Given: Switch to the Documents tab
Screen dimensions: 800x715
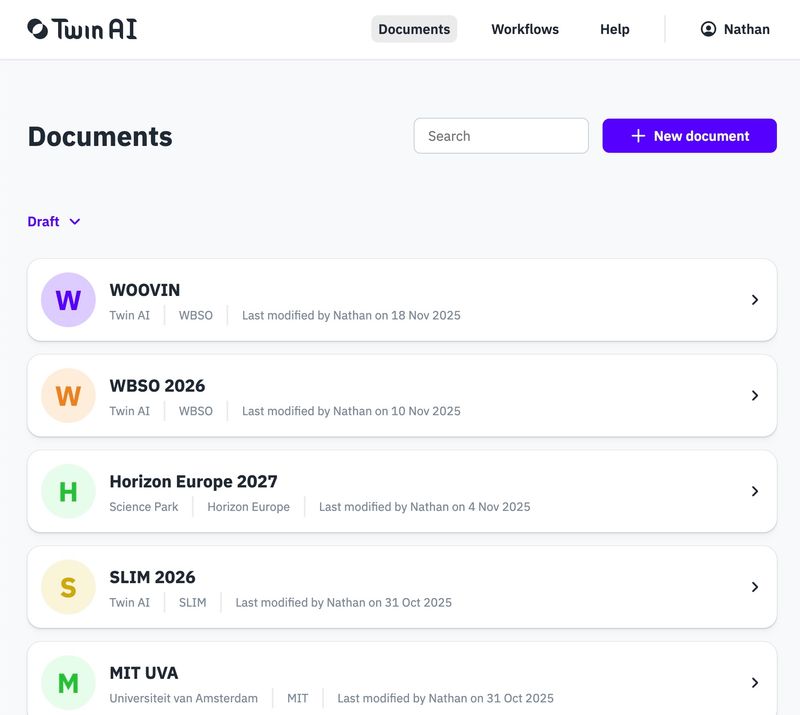Looking at the screenshot, I should [x=414, y=29].
